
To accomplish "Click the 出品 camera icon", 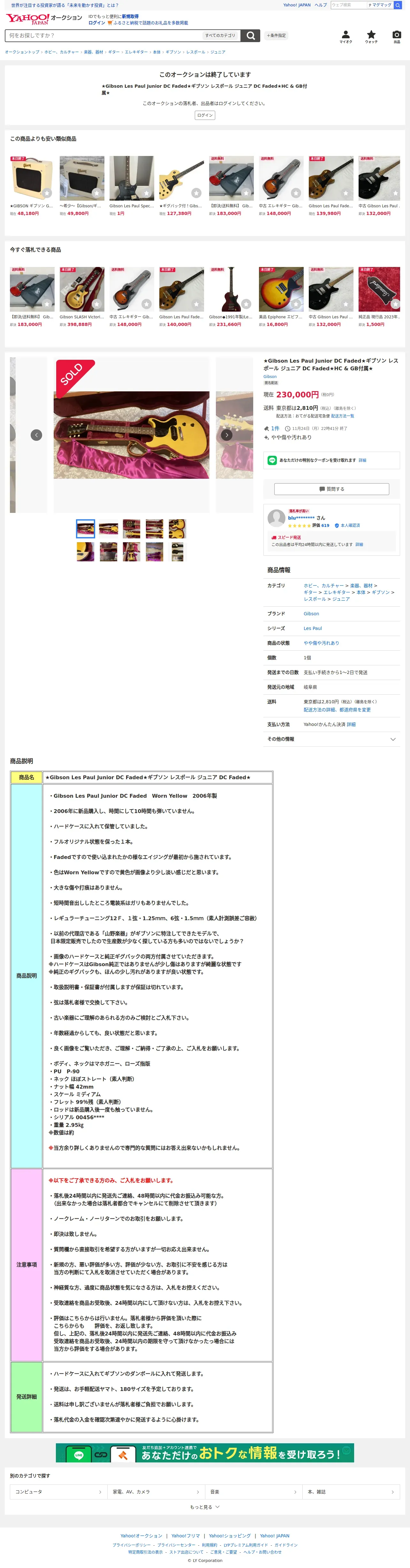I will [x=397, y=37].
